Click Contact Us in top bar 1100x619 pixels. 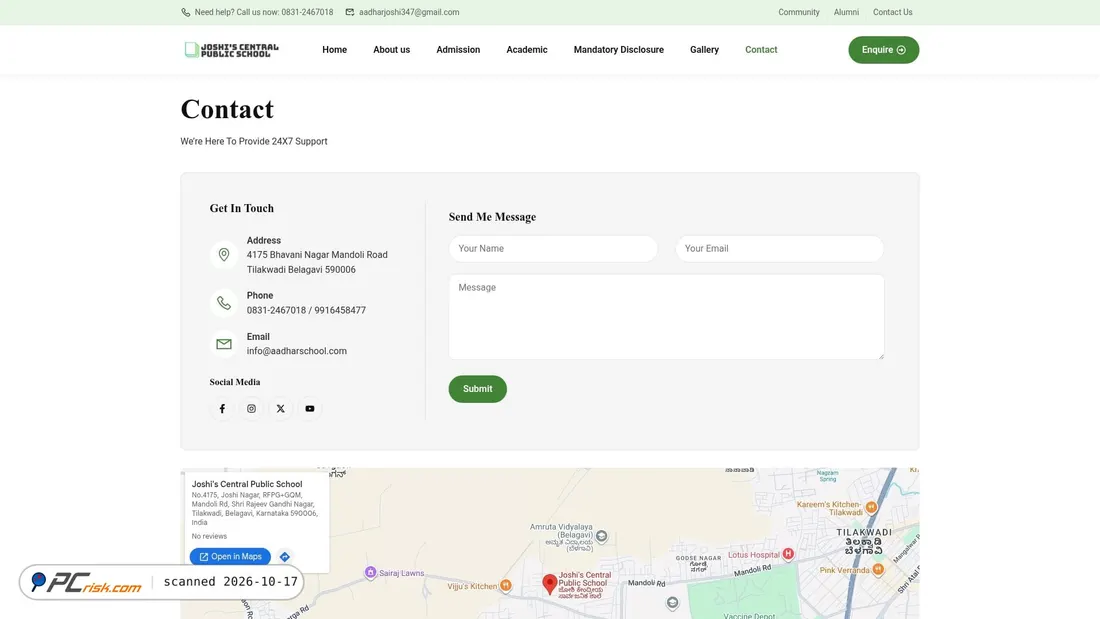892,12
